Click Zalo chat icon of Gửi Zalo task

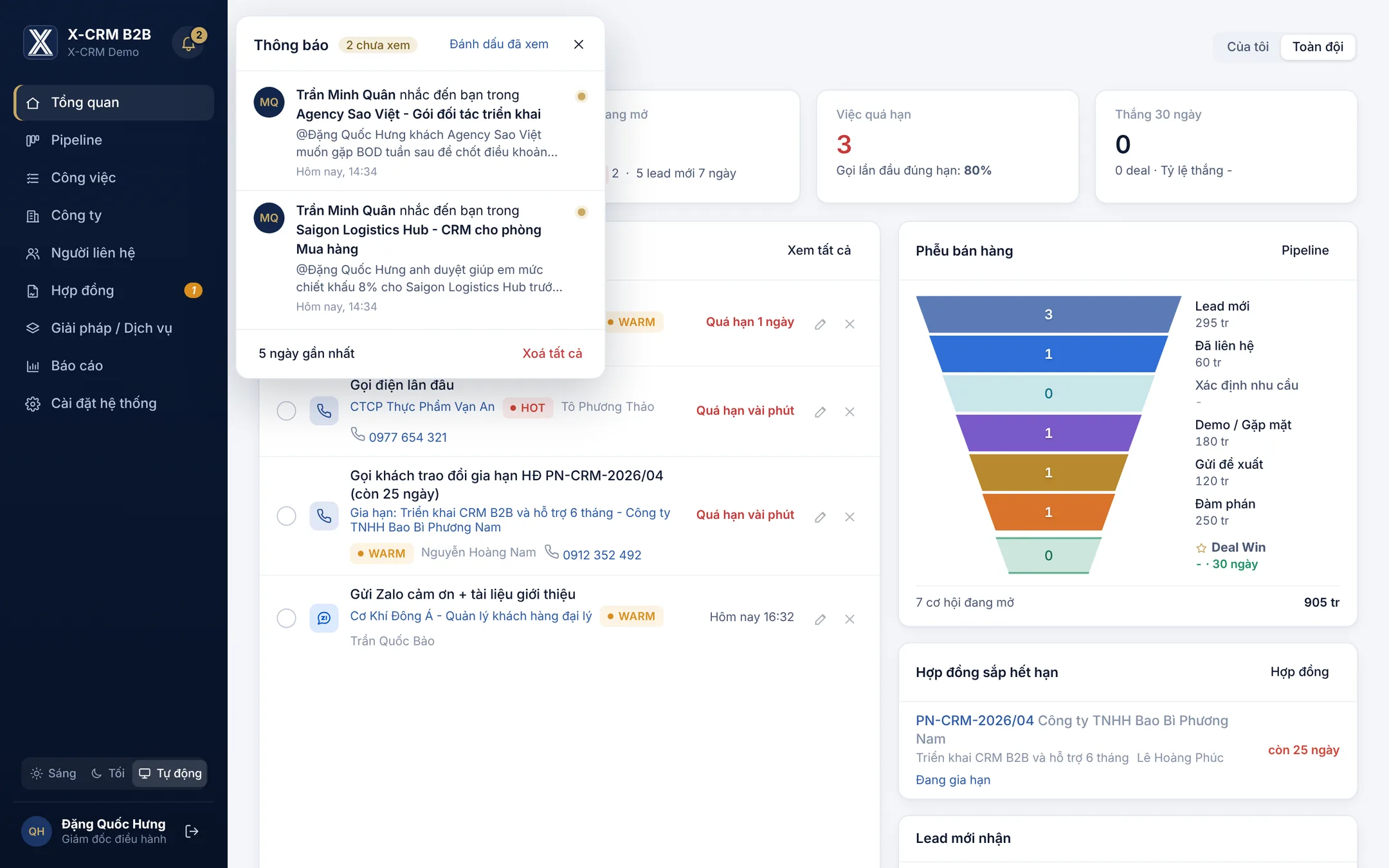(x=324, y=618)
